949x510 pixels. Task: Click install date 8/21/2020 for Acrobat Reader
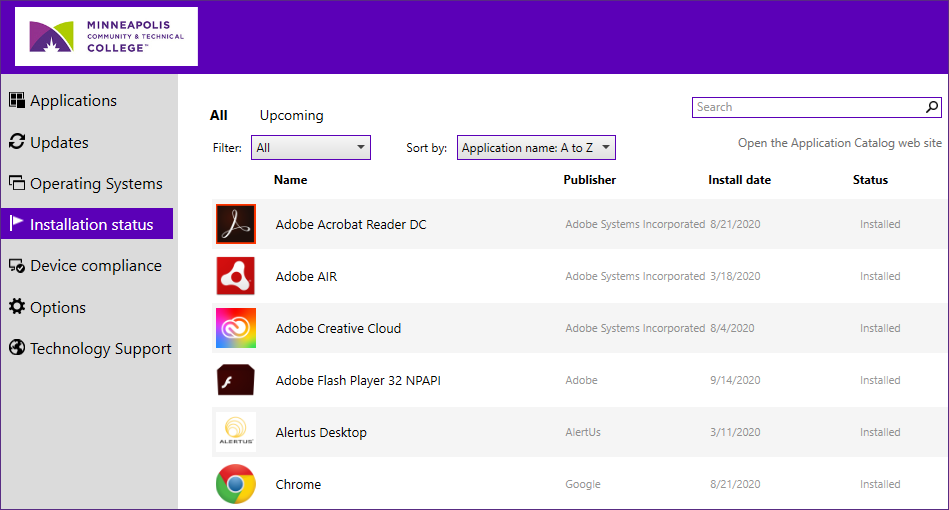click(x=735, y=224)
